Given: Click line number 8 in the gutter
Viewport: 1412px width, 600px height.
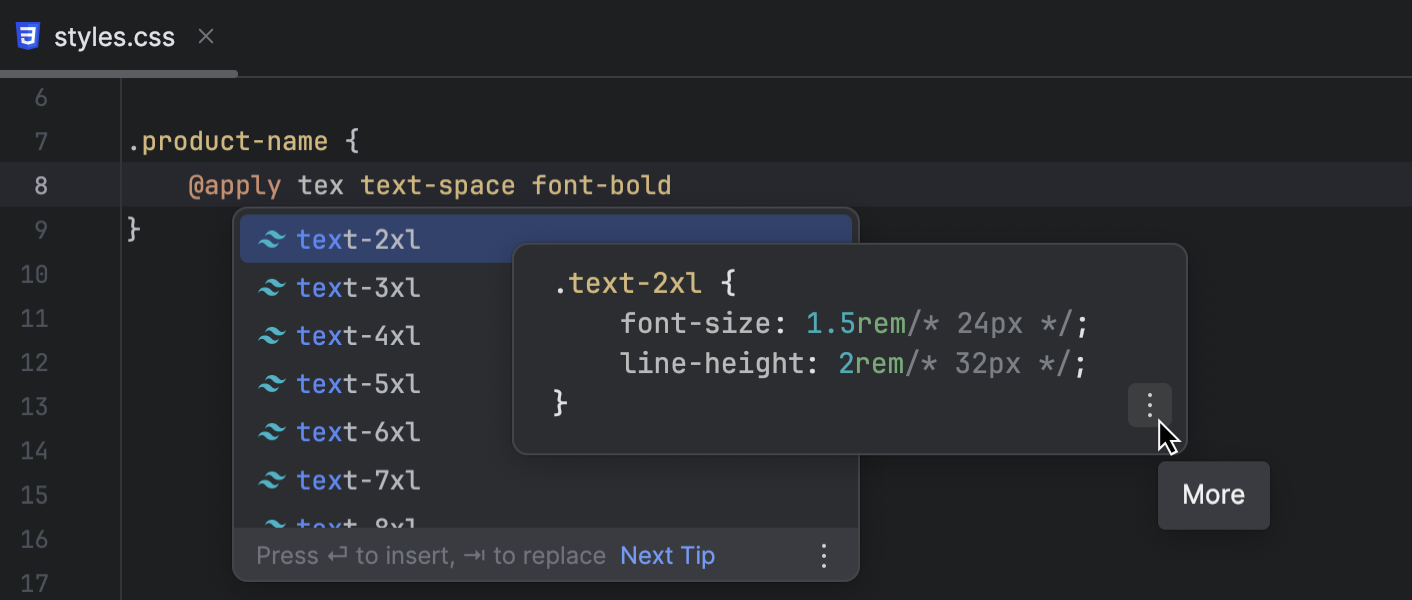Looking at the screenshot, I should point(41,185).
